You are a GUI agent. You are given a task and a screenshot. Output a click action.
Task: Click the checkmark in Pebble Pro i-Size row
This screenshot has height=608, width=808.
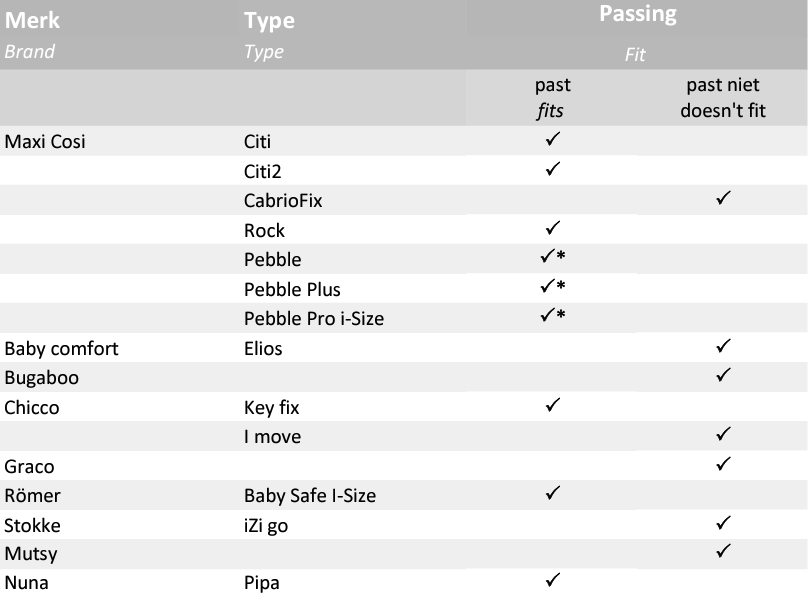click(553, 317)
